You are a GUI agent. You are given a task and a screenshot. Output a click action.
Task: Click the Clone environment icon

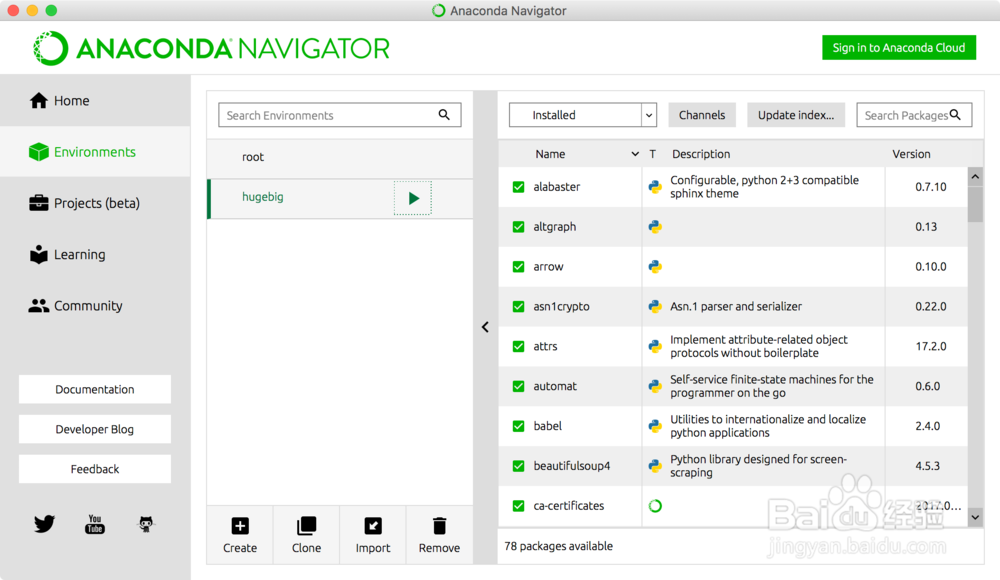[x=307, y=526]
